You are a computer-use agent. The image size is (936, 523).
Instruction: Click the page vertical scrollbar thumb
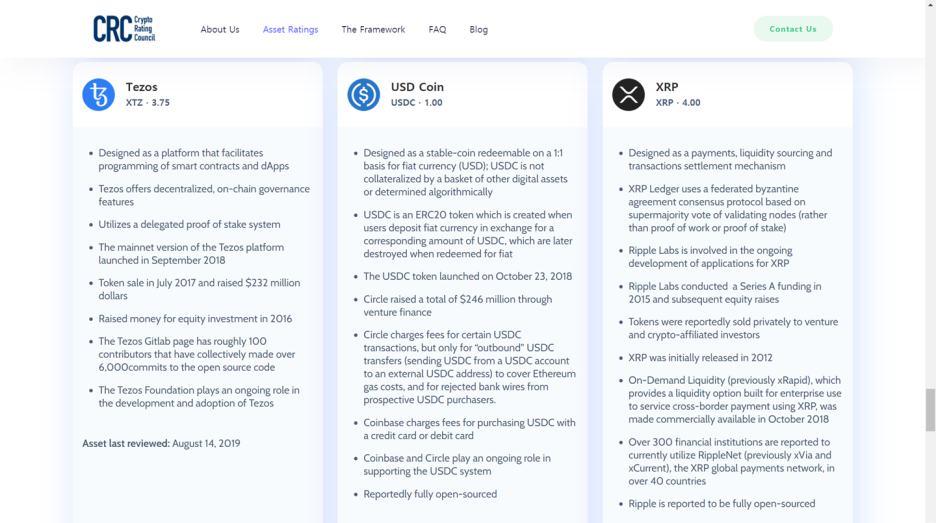930,410
